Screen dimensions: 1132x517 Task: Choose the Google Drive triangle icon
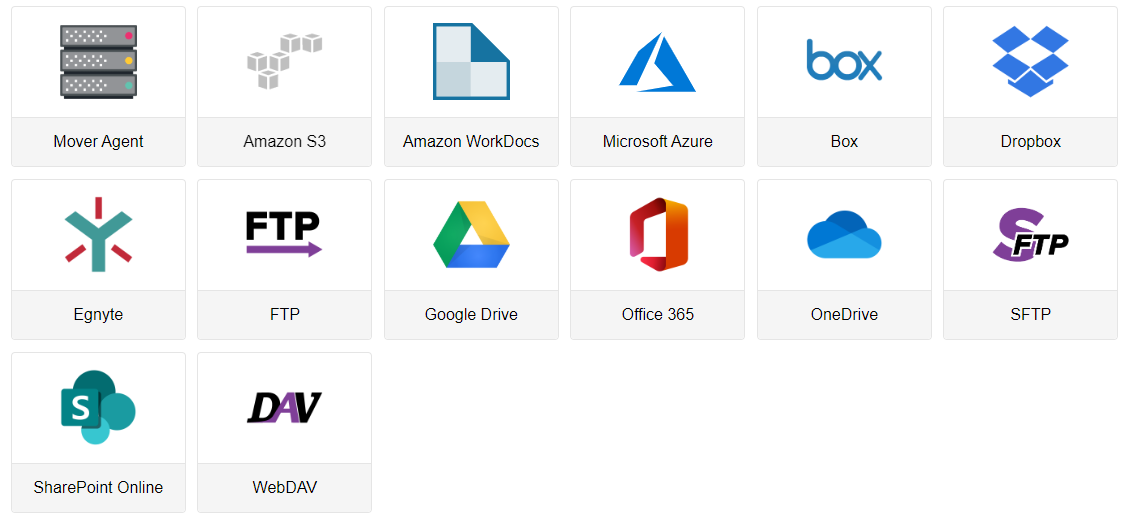pyautogui.click(x=471, y=235)
